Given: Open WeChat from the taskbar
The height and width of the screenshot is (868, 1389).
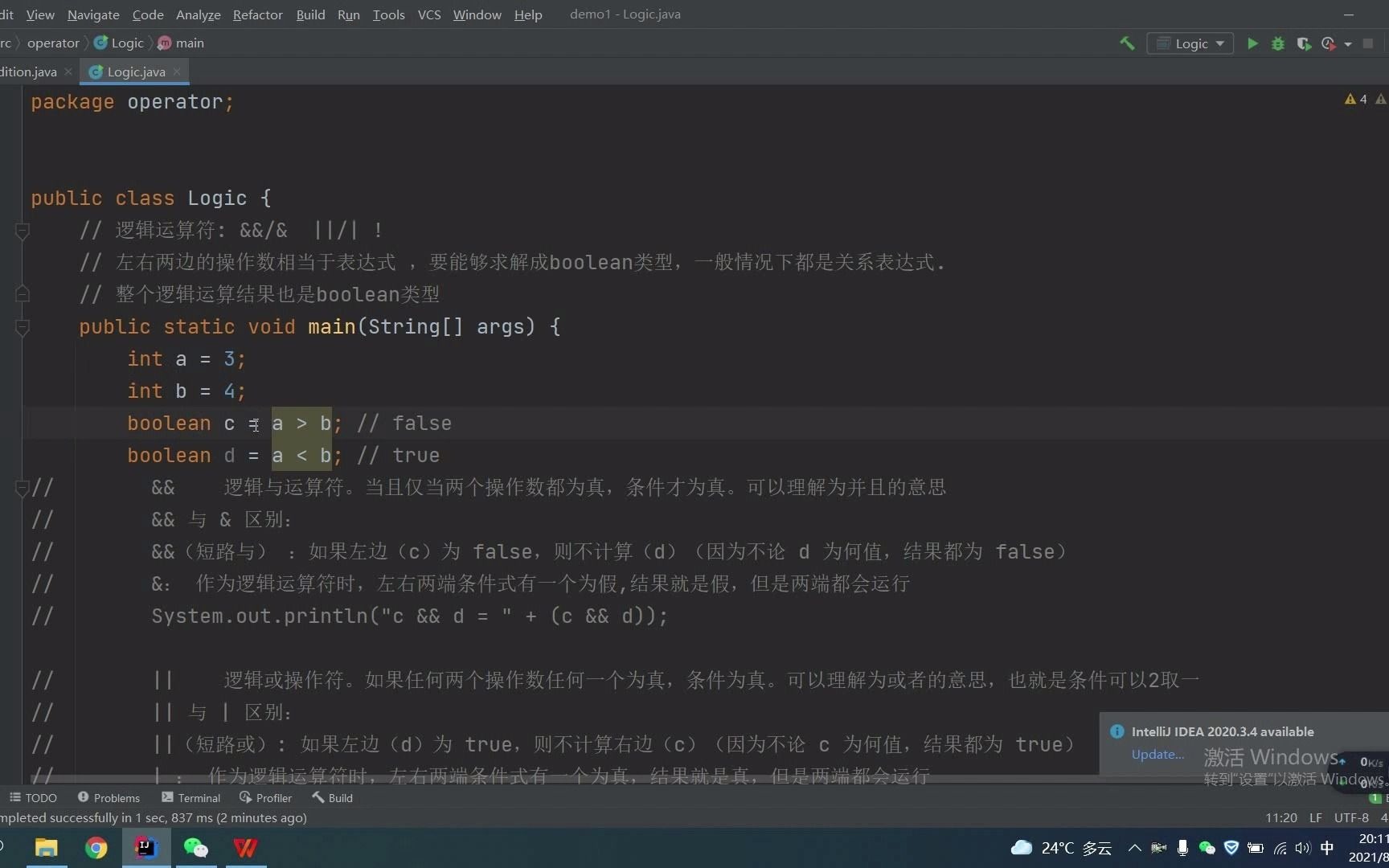Looking at the screenshot, I should pyautogui.click(x=195, y=848).
